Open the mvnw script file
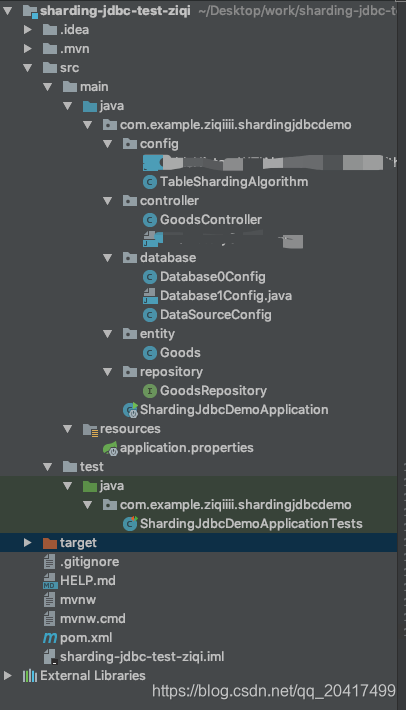 point(78,600)
